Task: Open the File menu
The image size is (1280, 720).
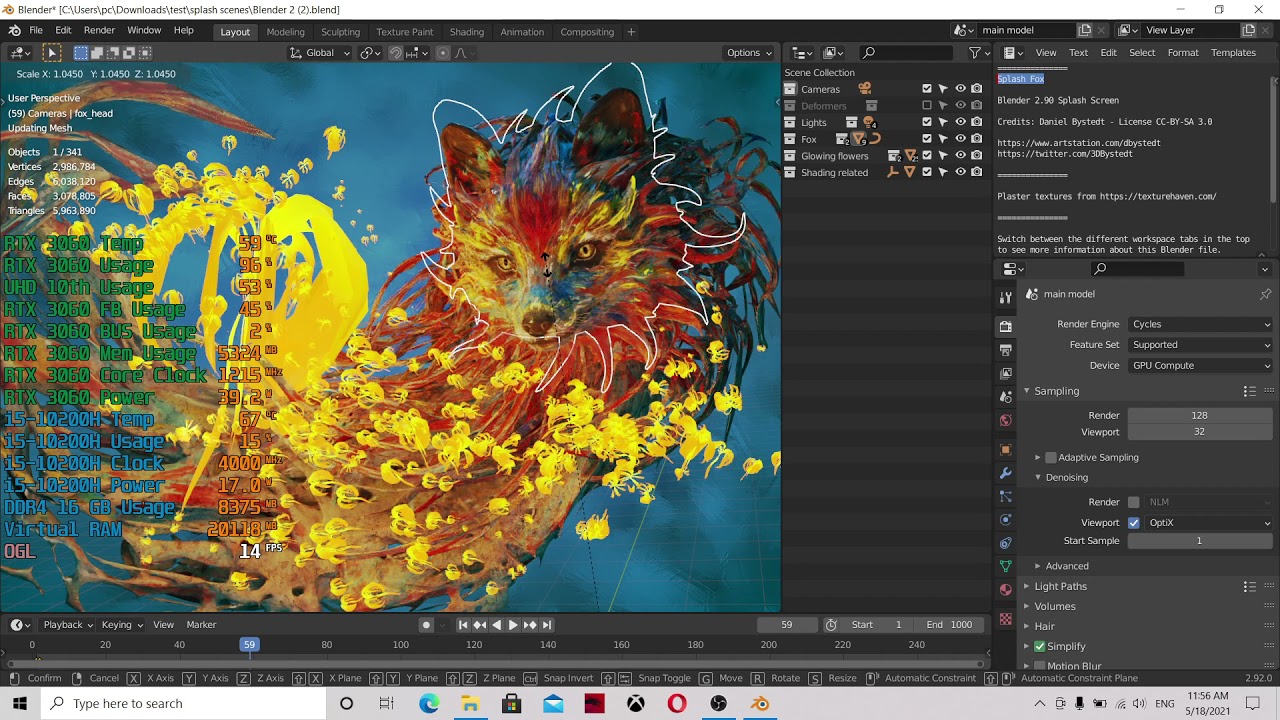Action: (x=36, y=31)
